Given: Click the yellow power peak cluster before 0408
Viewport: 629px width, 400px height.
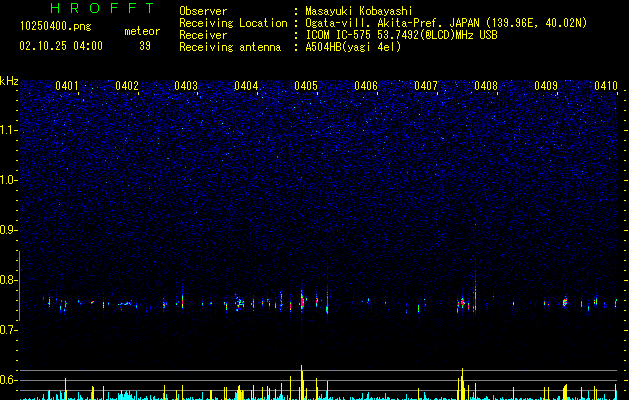Looking at the screenshot, I should click(462, 384).
